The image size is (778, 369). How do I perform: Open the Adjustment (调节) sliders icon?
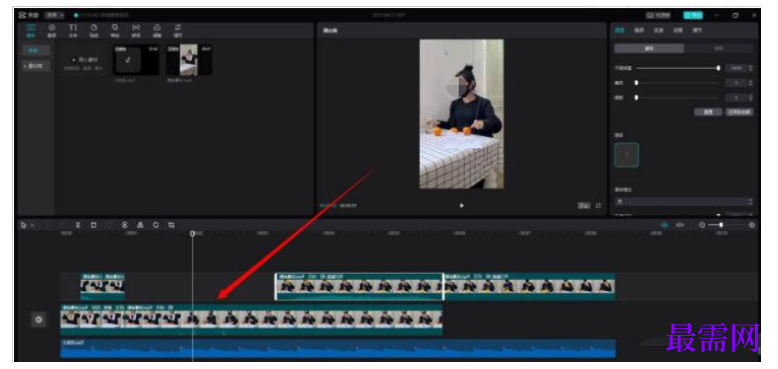coord(178,30)
